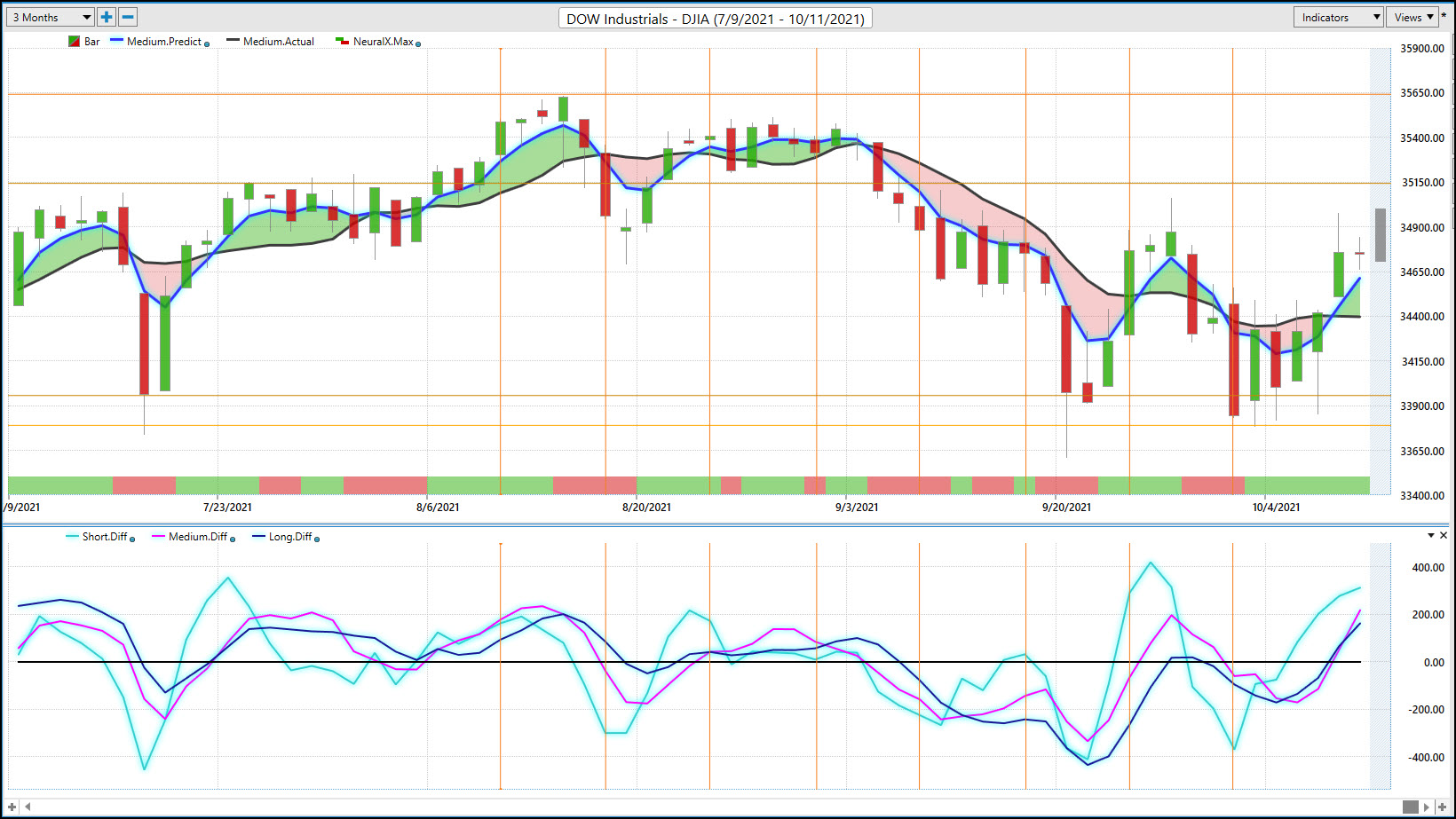The image size is (1456, 819).
Task: Click the -400.00 value on the lower axis
Action: click(x=1427, y=758)
